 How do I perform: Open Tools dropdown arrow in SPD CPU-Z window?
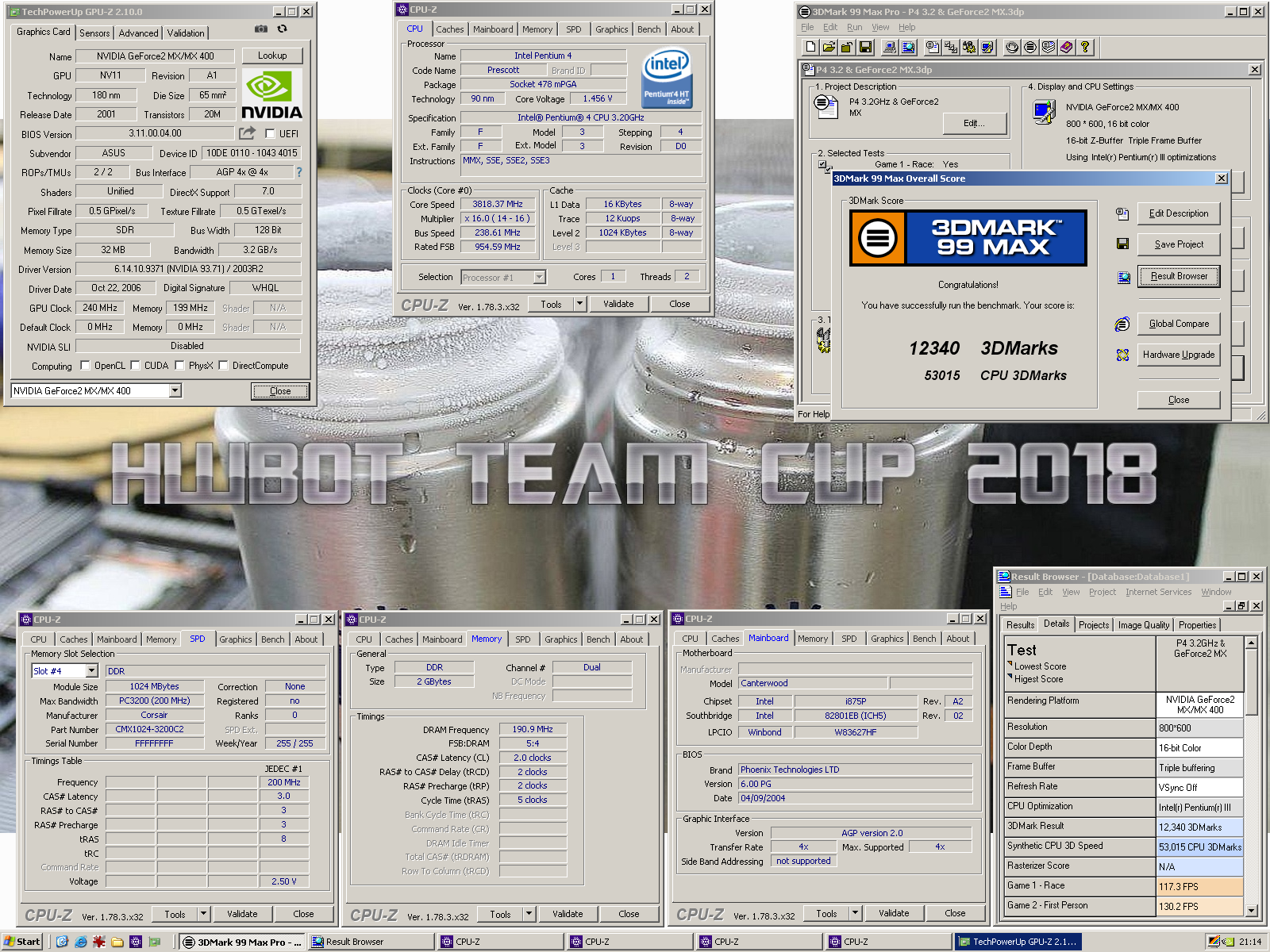click(x=203, y=914)
